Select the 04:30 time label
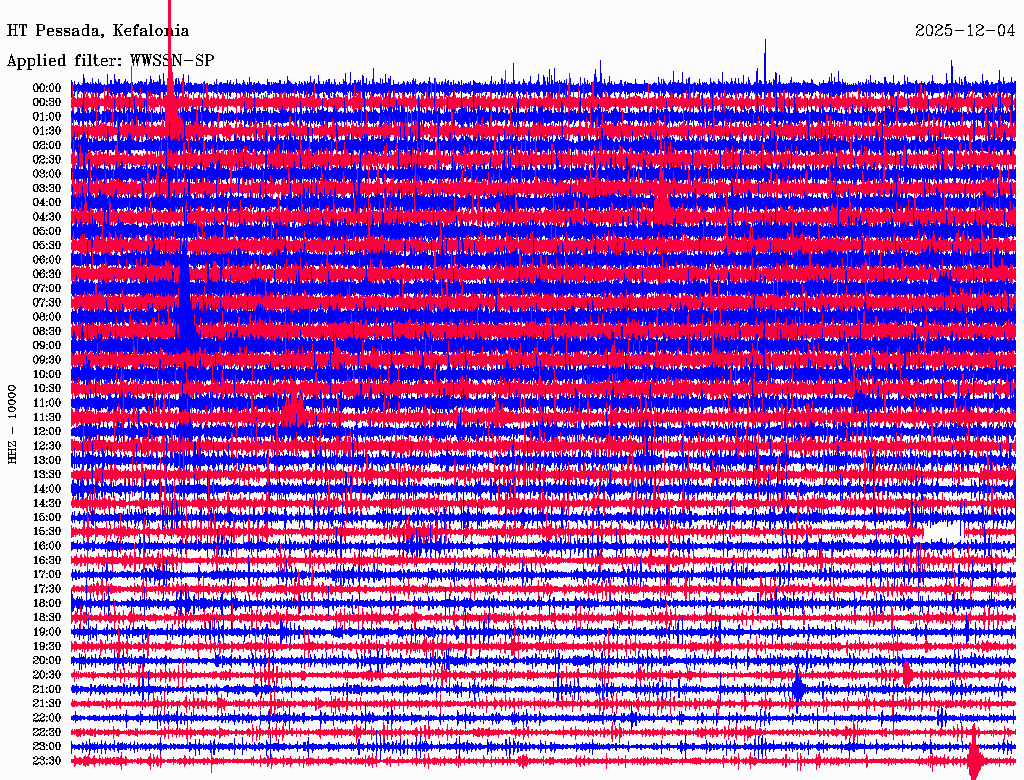 point(47,217)
